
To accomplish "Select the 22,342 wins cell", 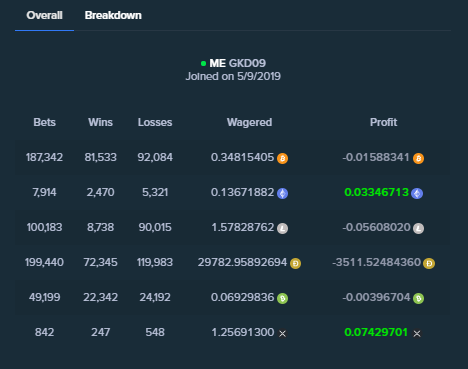I will point(100,297).
